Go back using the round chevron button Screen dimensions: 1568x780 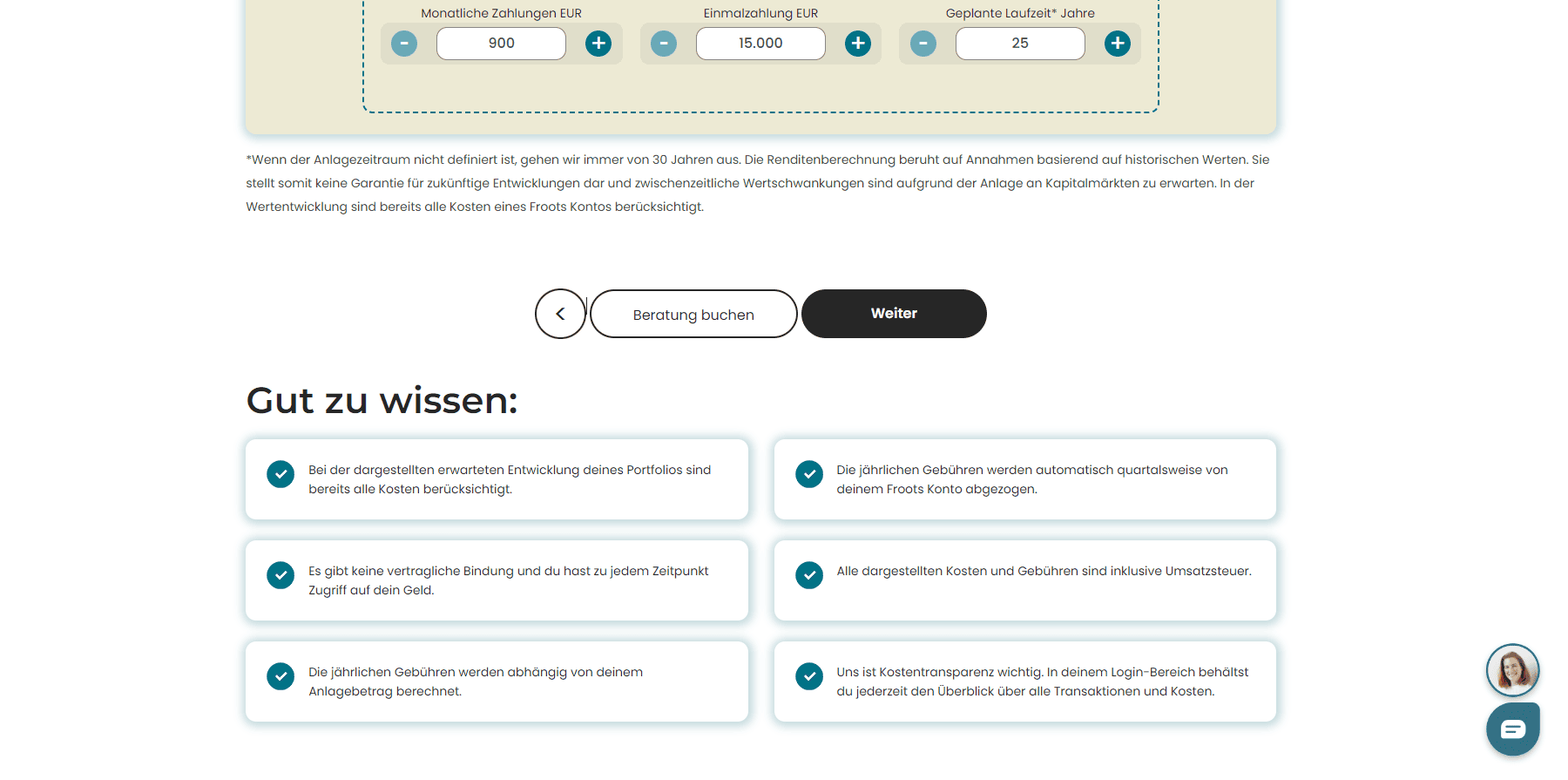[x=560, y=314]
